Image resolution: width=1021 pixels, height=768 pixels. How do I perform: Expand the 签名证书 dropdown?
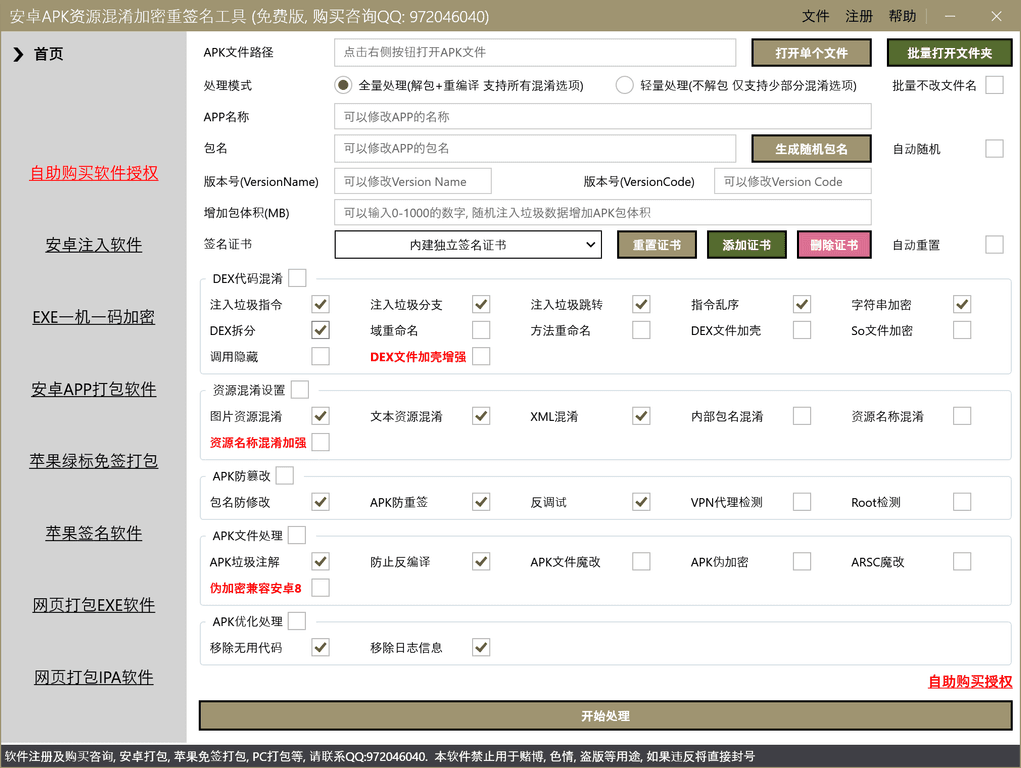[468, 245]
